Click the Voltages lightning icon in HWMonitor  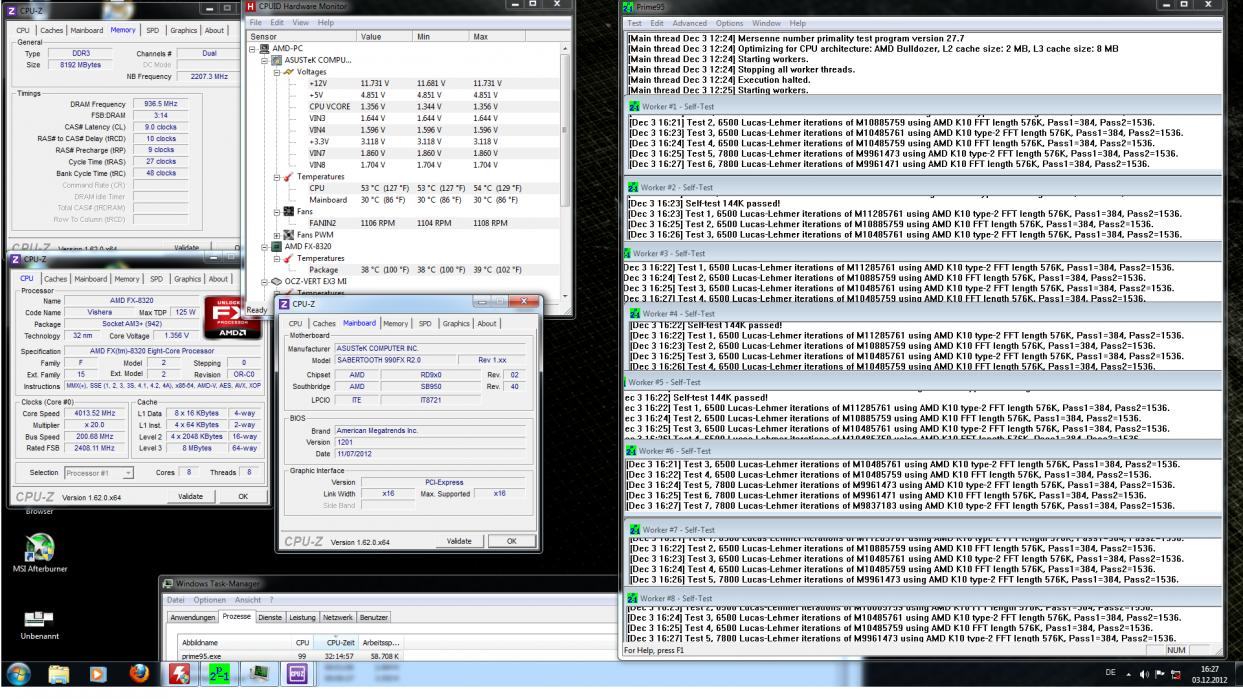[289, 73]
